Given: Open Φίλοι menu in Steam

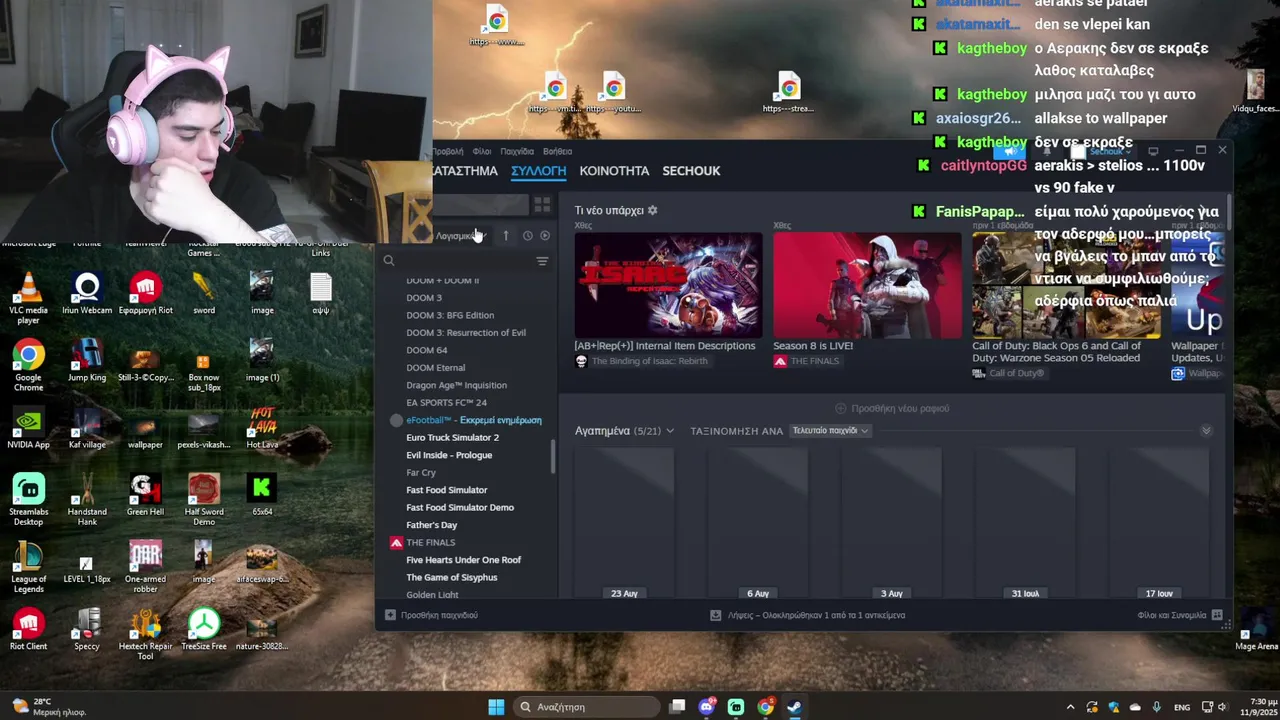Looking at the screenshot, I should tap(482, 151).
